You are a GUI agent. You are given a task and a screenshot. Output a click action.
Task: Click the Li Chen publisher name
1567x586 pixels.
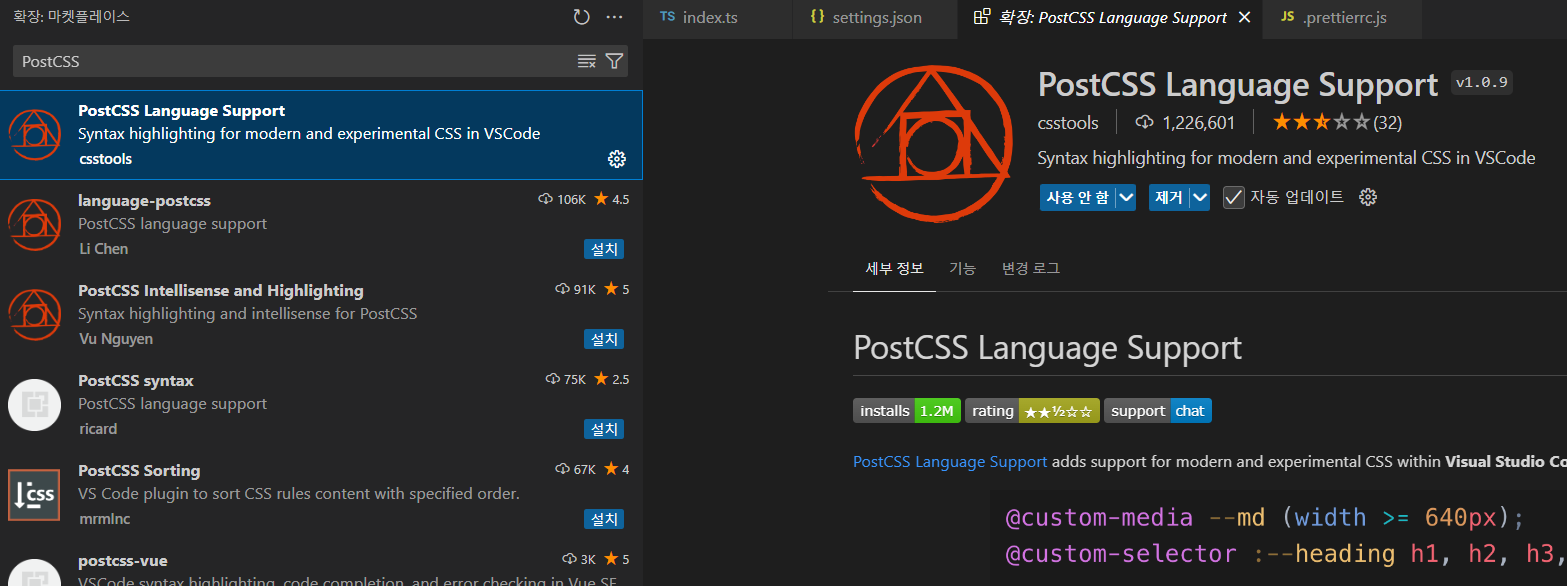(104, 249)
